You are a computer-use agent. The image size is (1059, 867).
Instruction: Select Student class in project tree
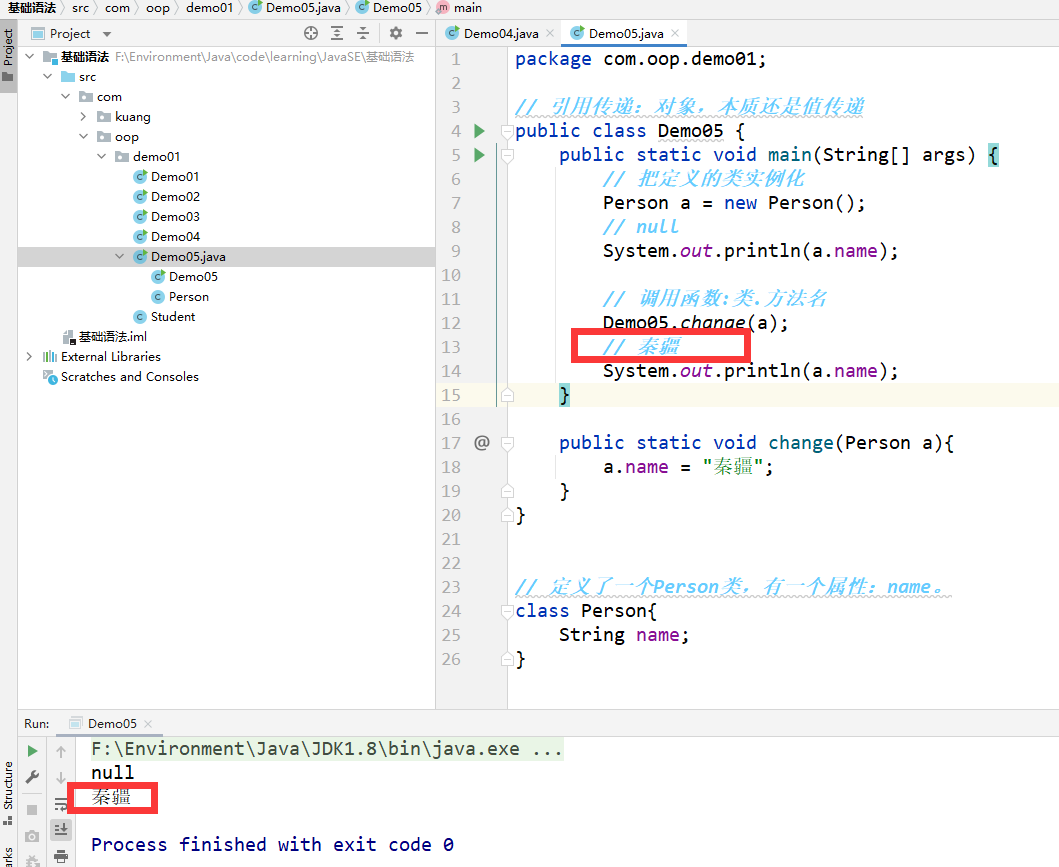click(173, 317)
